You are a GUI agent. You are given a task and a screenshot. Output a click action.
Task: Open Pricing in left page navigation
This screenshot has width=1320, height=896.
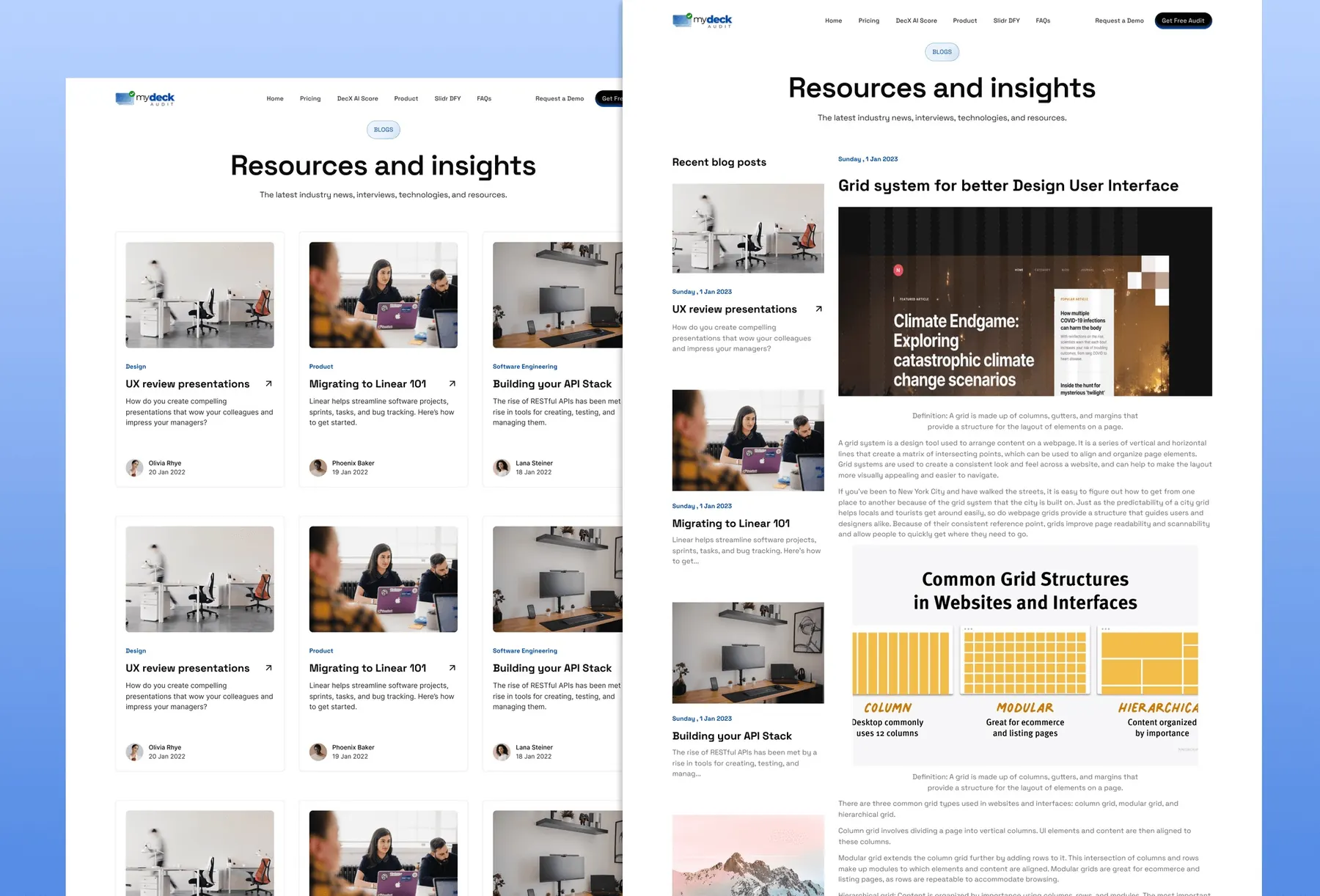(310, 98)
